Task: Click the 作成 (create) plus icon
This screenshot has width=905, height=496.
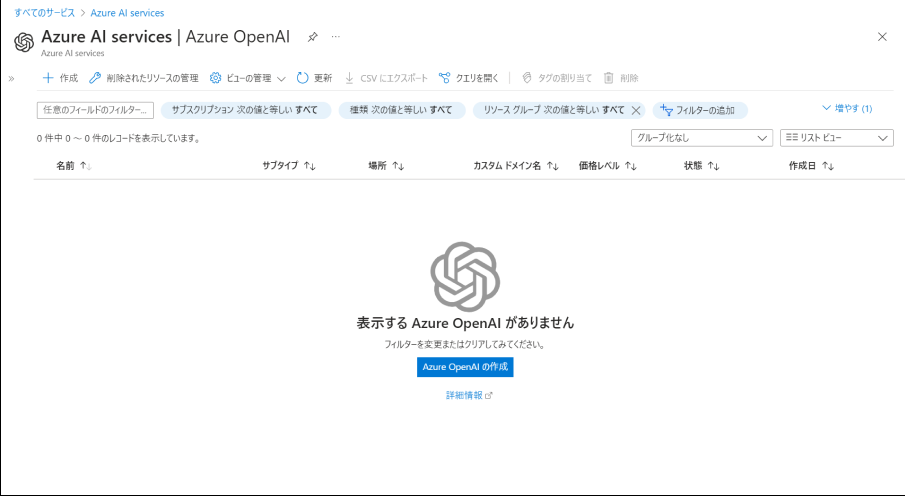Action: click(47, 78)
